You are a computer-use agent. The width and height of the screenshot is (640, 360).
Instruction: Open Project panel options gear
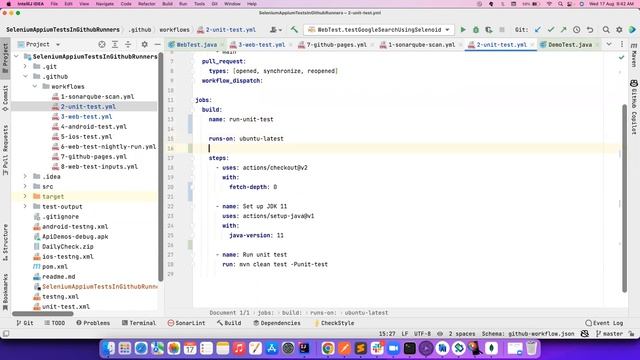[144, 44]
